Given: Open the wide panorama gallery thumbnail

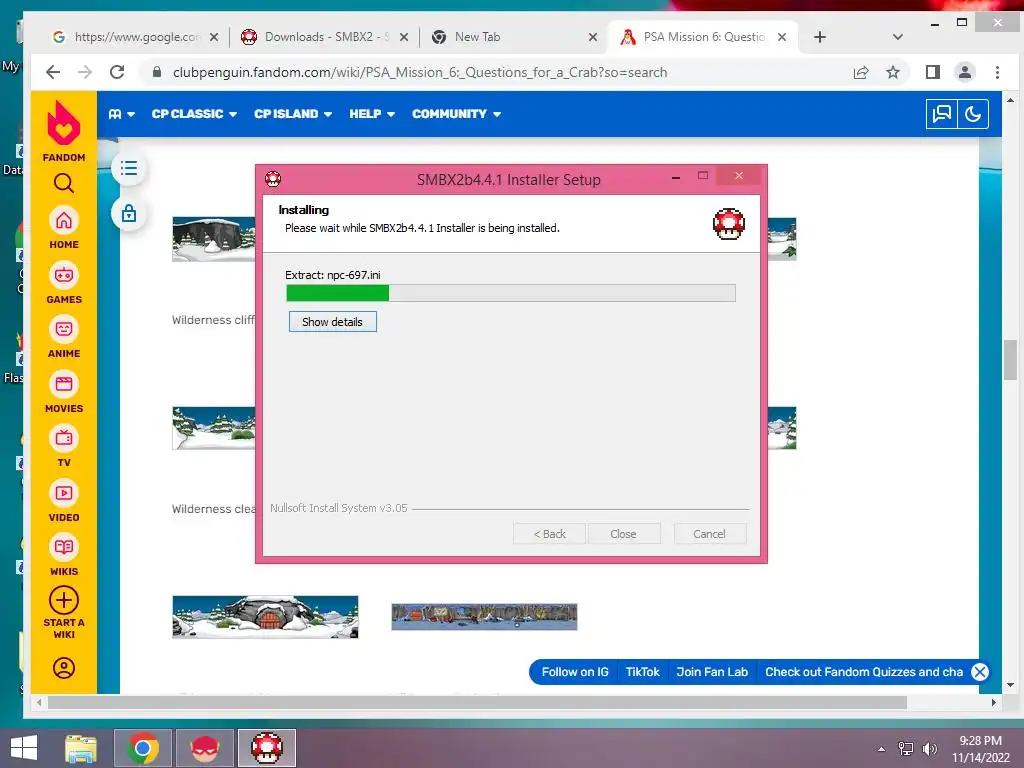Looking at the screenshot, I should tap(484, 617).
